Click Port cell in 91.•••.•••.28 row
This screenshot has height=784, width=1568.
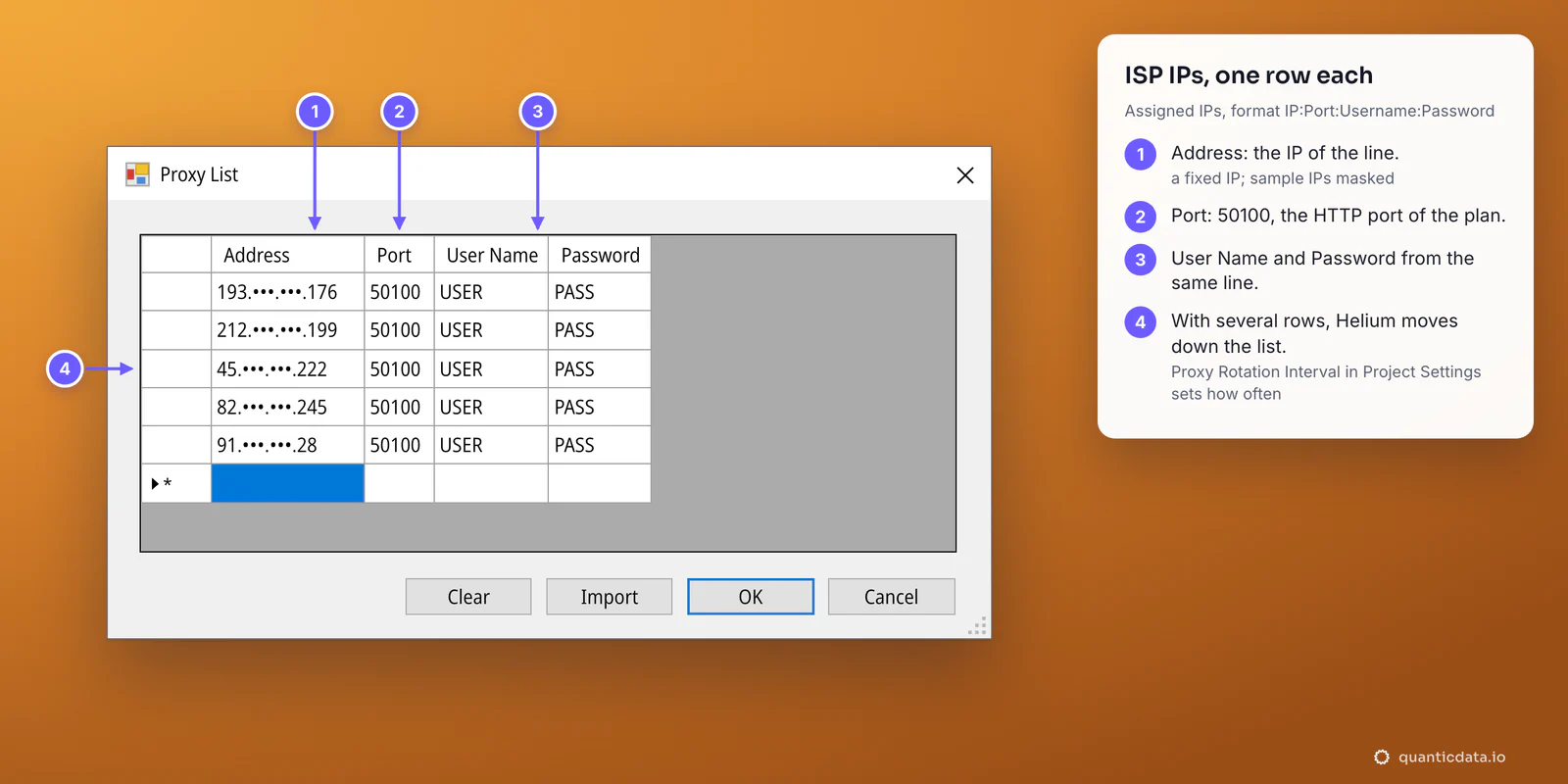point(400,445)
